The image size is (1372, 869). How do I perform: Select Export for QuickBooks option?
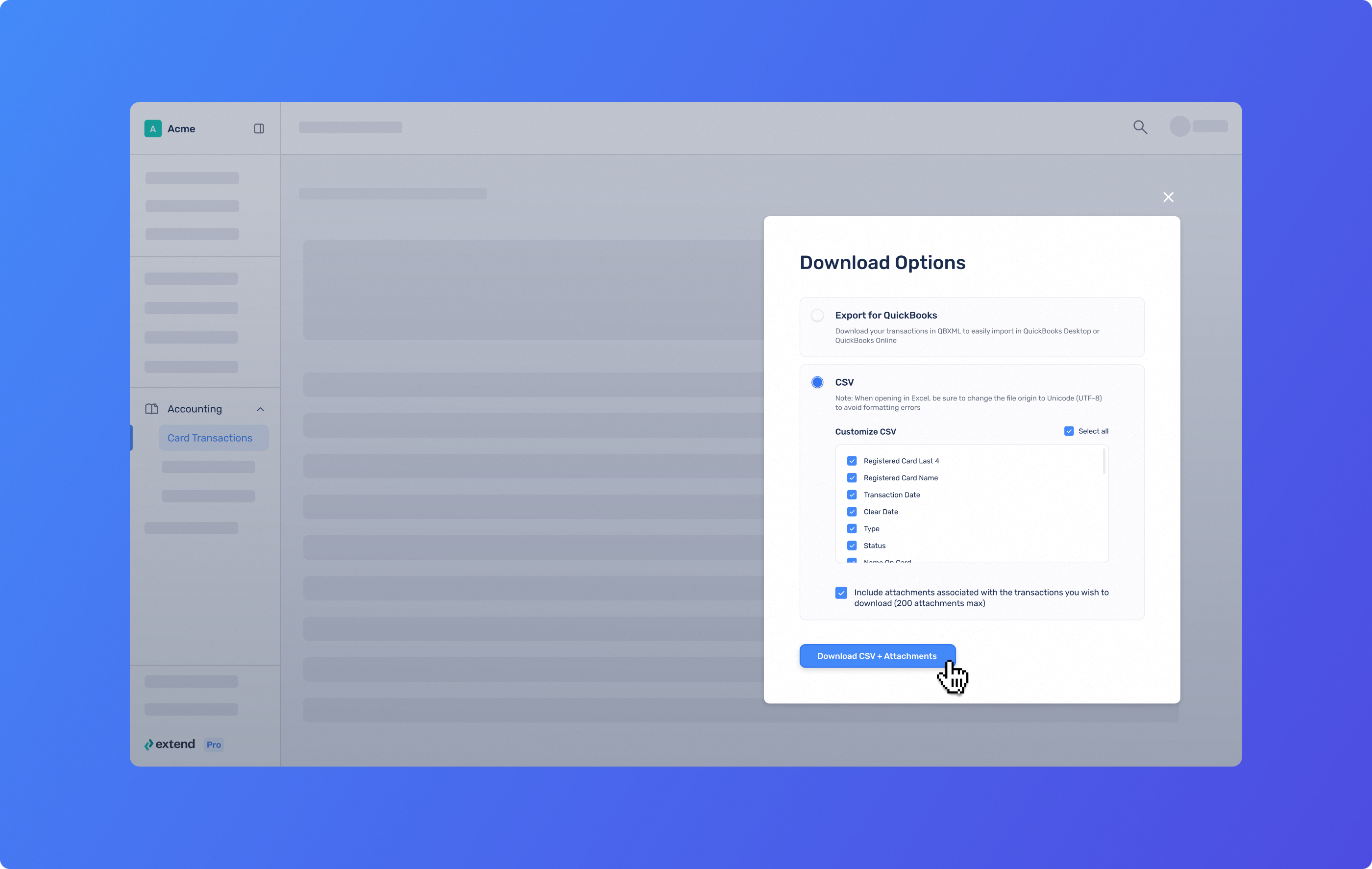817,315
